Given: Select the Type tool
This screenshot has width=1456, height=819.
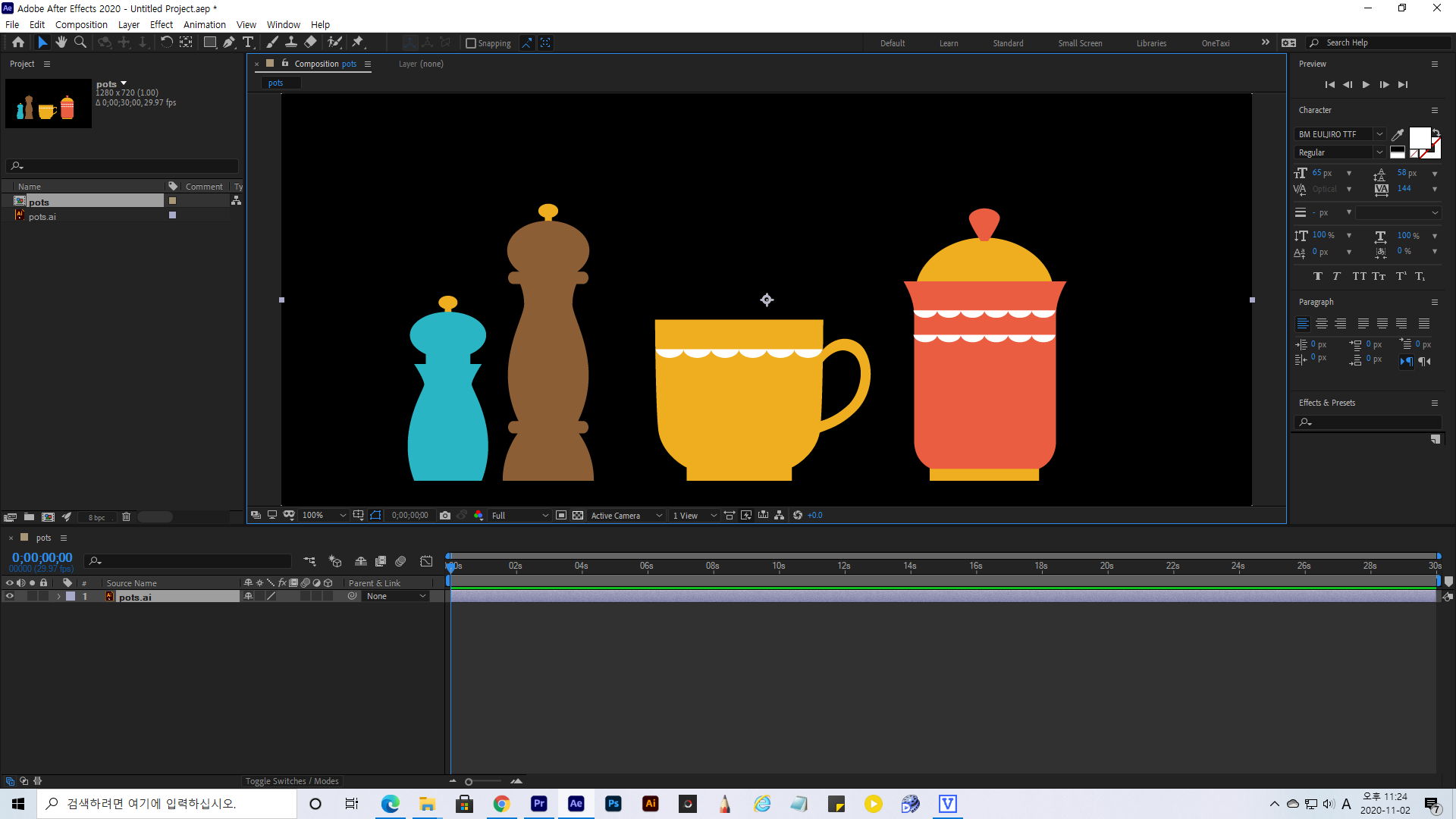Looking at the screenshot, I should click(x=248, y=42).
